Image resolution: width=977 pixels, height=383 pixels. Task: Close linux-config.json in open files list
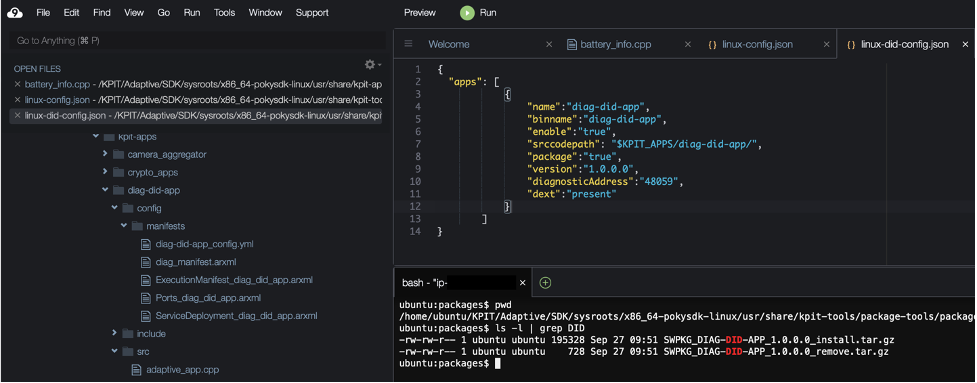click(x=17, y=100)
